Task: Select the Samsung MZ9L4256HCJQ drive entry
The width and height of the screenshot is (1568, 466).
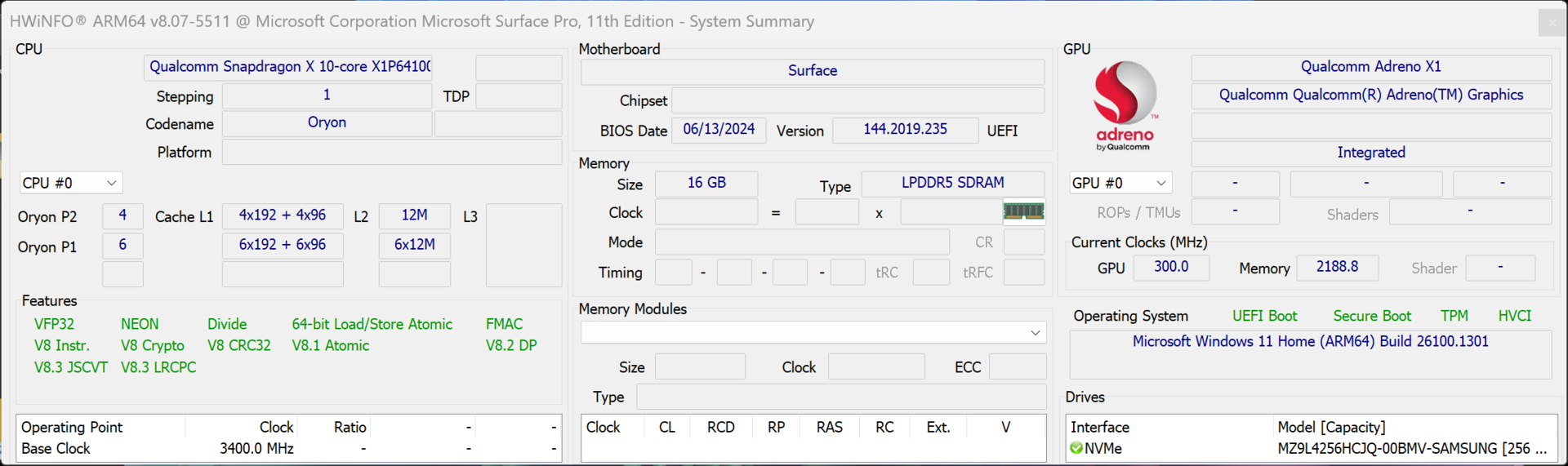Action: click(1411, 448)
